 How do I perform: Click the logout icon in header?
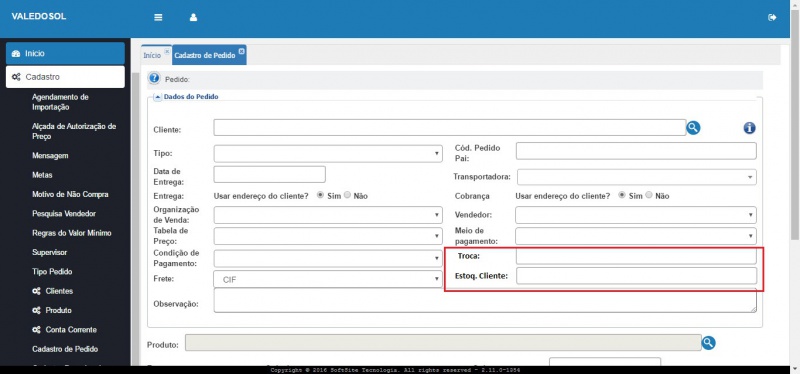point(772,17)
